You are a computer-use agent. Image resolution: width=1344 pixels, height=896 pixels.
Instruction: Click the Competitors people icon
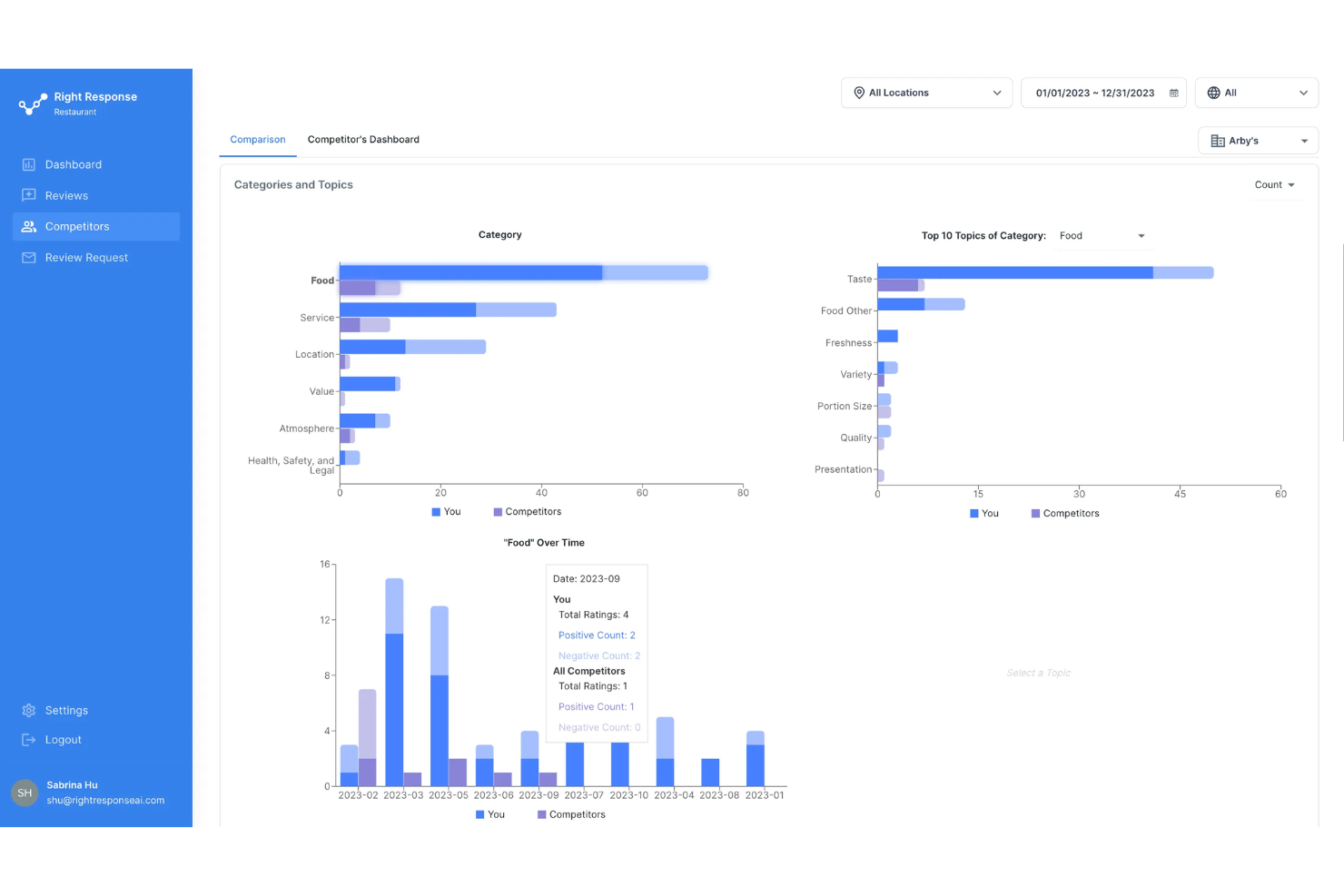[x=28, y=226]
